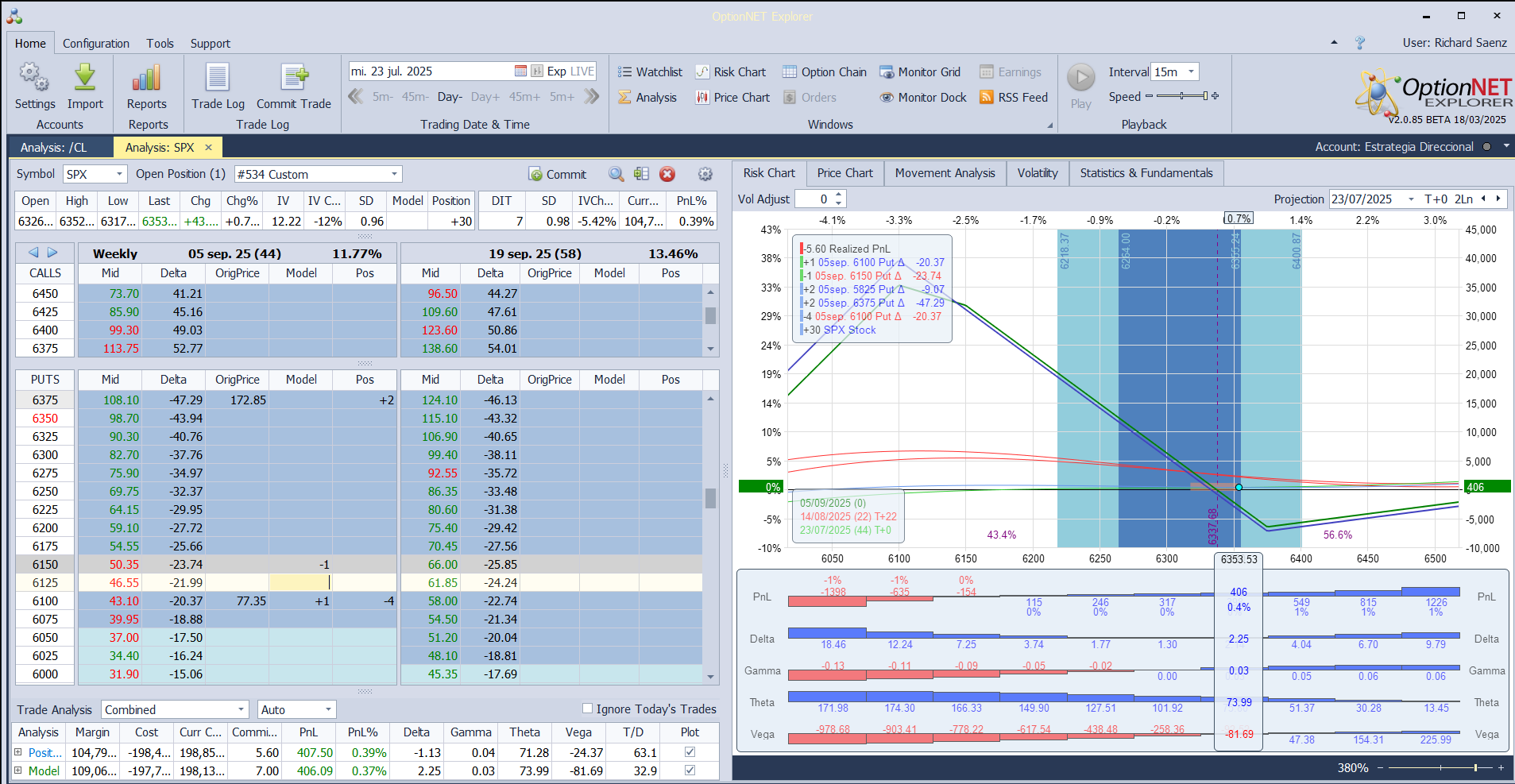
Task: Open the Option Chain window
Action: 824,72
